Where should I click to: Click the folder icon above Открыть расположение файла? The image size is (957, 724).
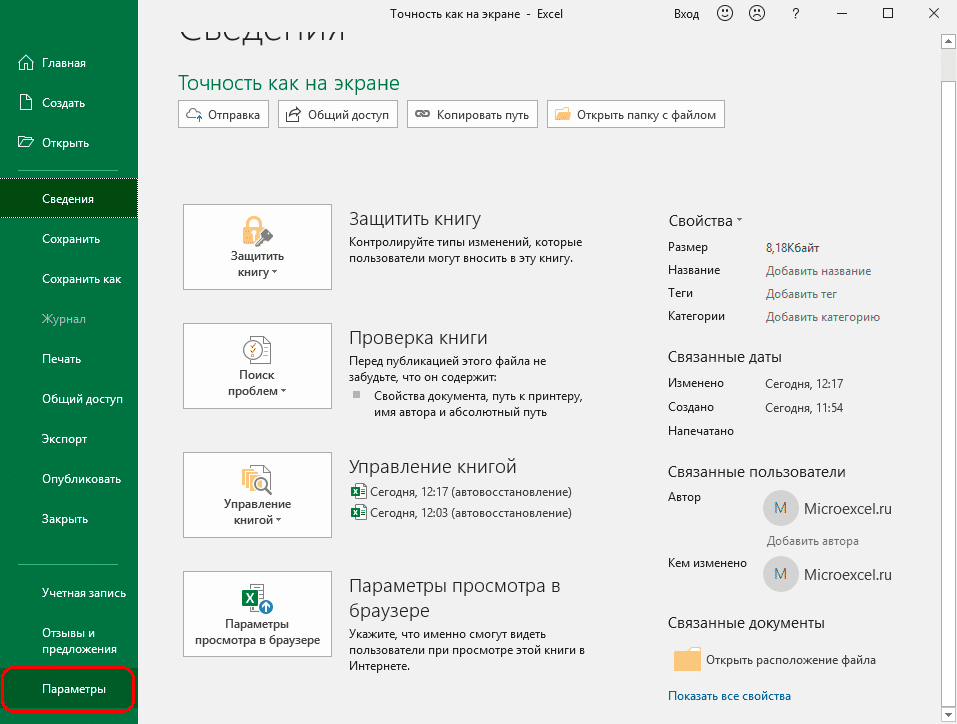(687, 659)
